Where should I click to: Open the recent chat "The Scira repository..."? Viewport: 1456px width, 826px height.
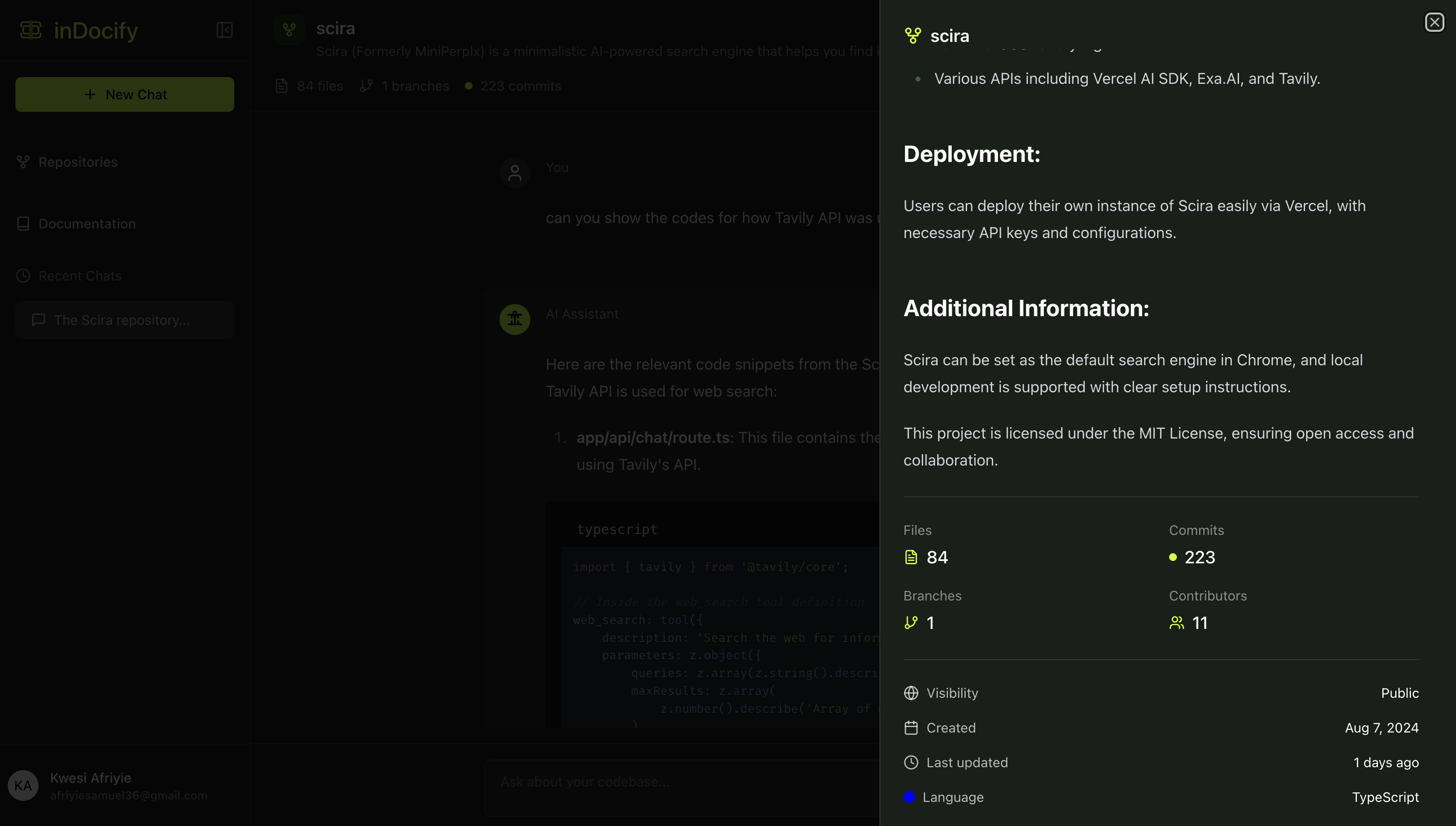click(x=125, y=320)
